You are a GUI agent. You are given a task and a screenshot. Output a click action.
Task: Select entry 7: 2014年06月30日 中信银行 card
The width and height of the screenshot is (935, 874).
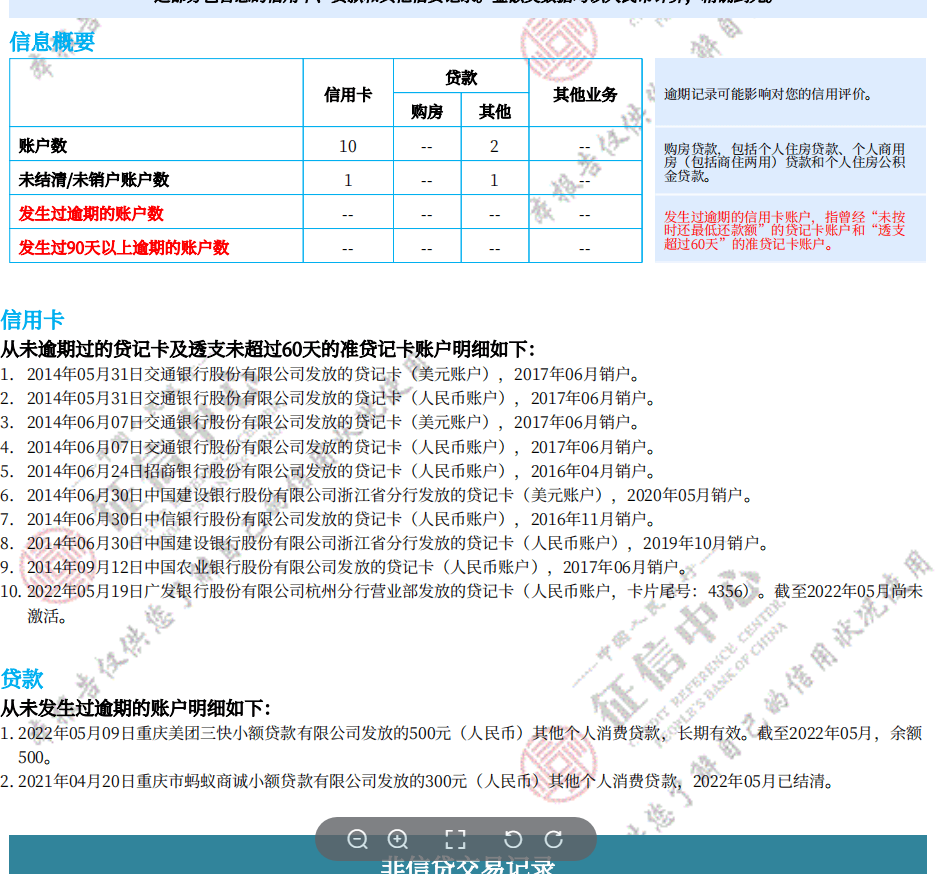(328, 519)
